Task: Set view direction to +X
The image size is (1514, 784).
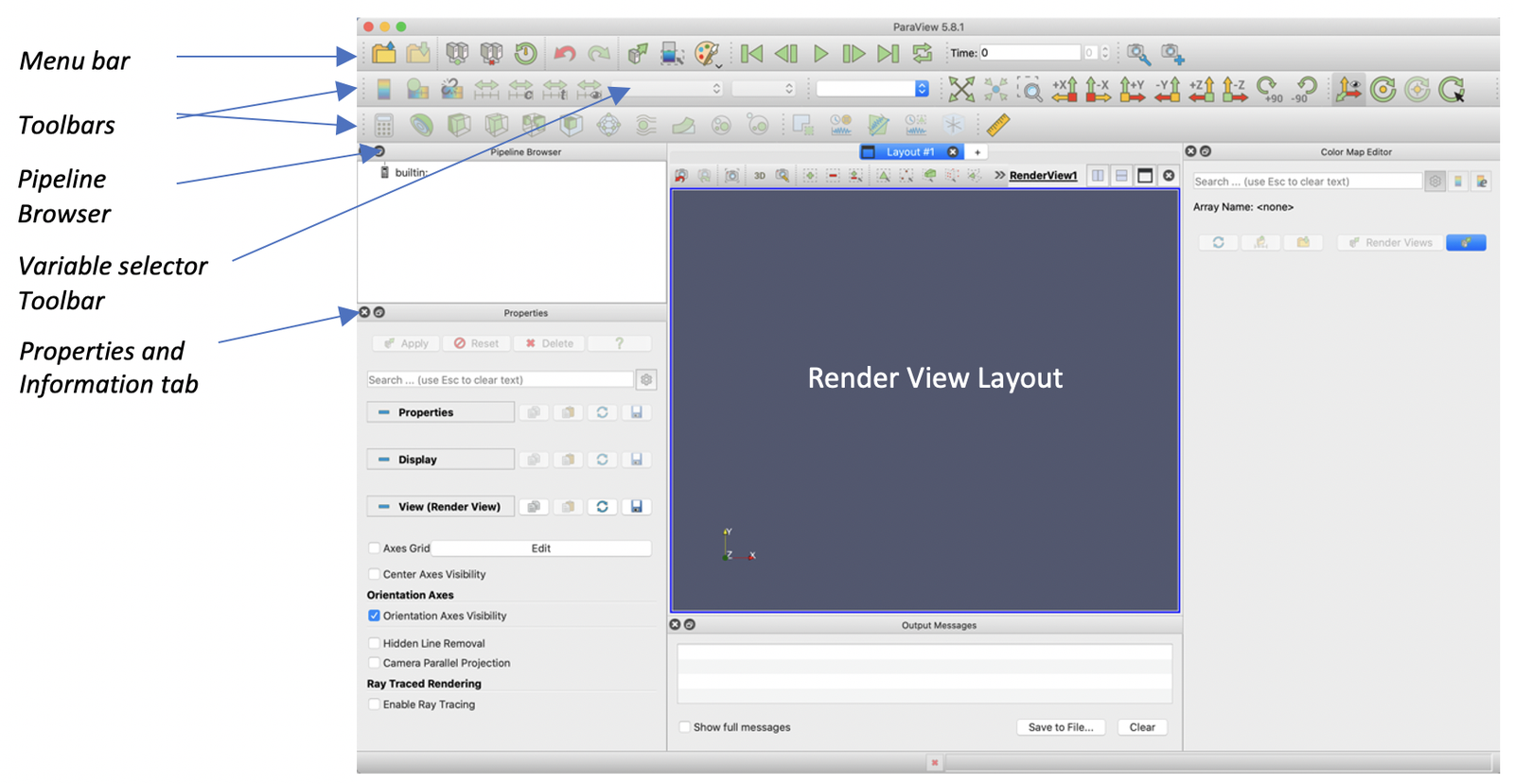Action: 1065,90
